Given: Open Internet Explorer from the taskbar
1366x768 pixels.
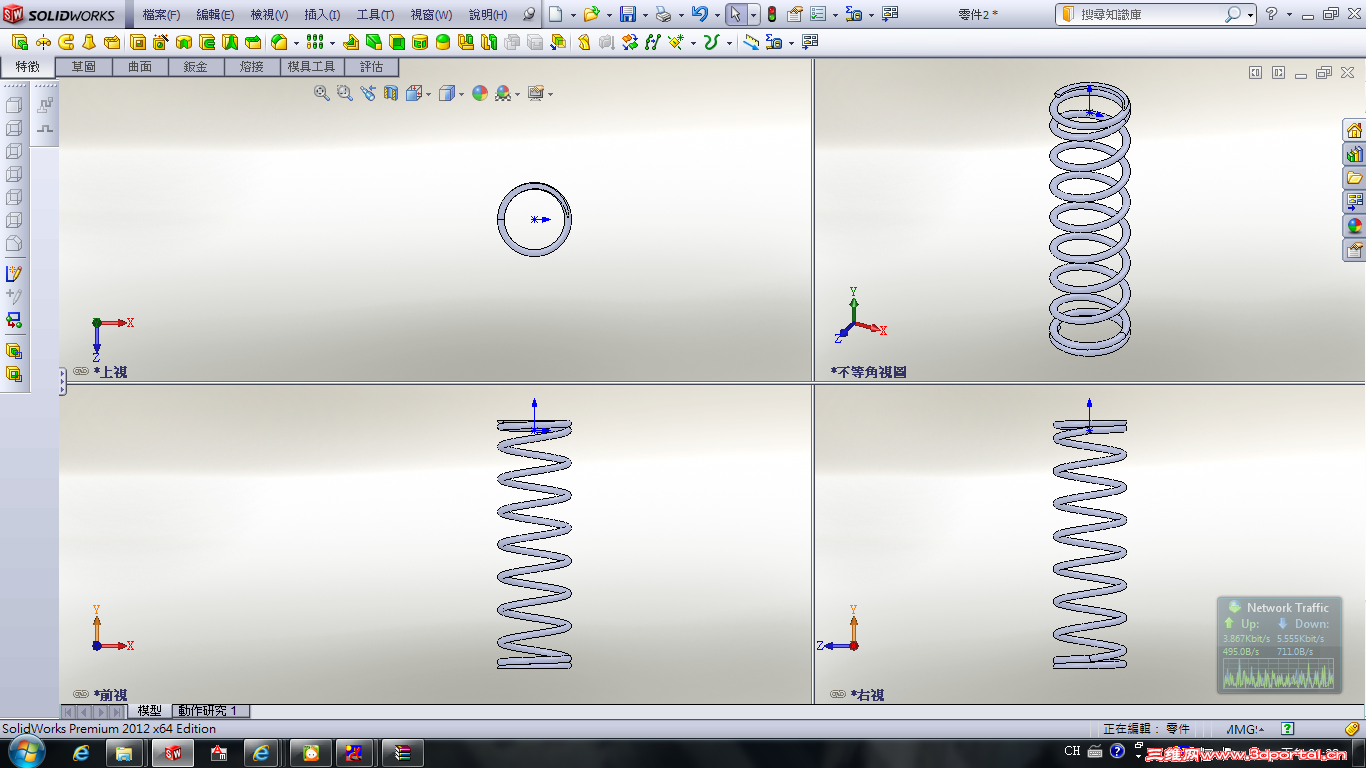Looking at the screenshot, I should (x=82, y=752).
